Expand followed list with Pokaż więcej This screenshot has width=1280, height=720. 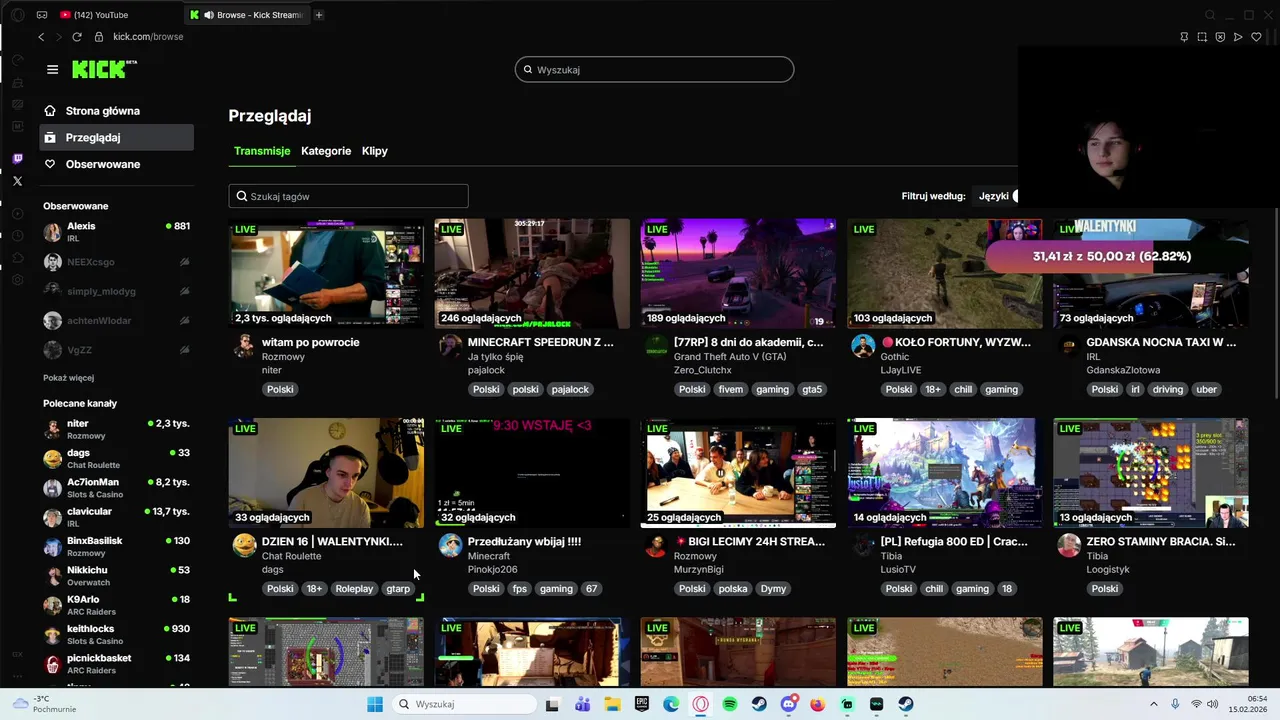[68, 378]
